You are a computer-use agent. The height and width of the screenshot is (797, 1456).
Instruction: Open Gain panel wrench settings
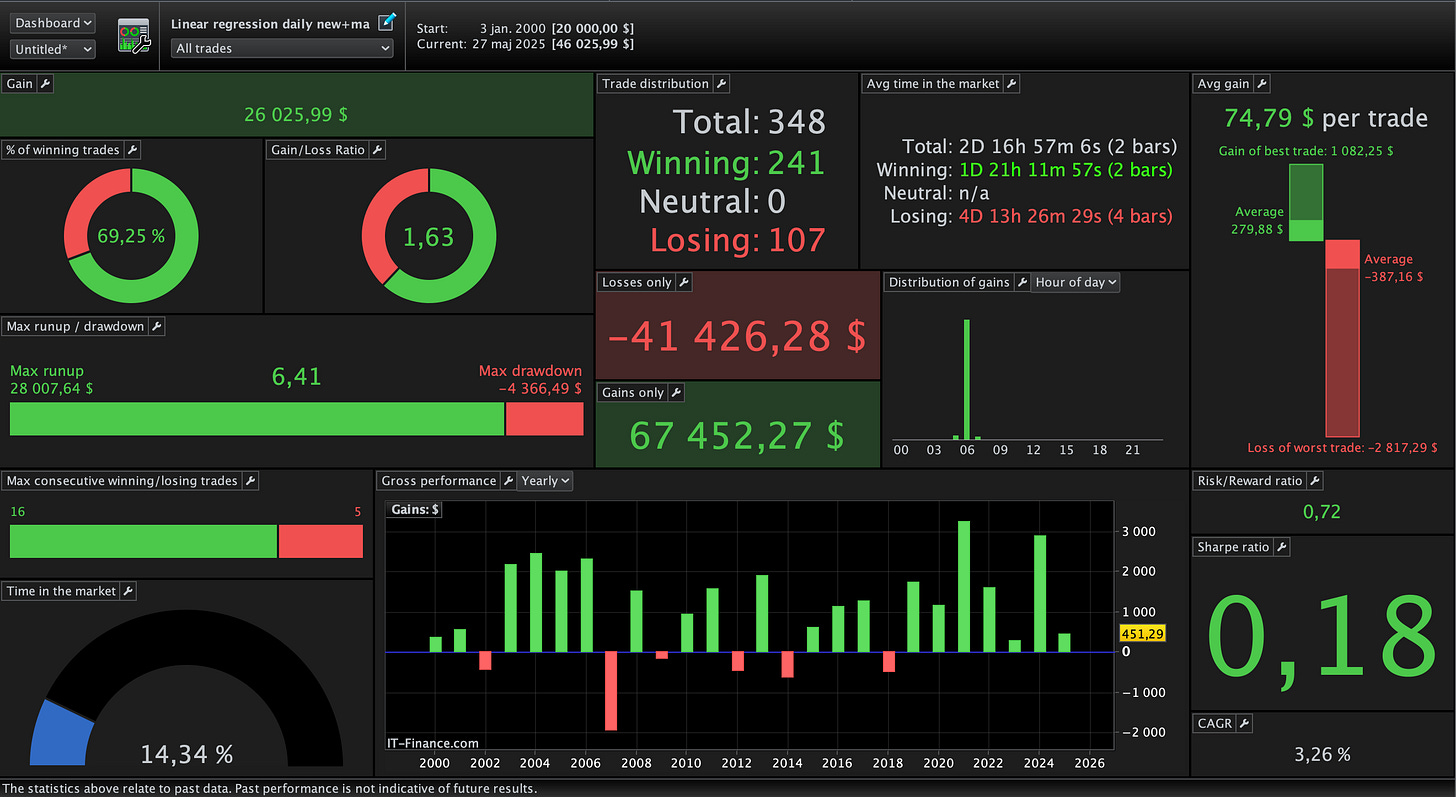coord(45,84)
